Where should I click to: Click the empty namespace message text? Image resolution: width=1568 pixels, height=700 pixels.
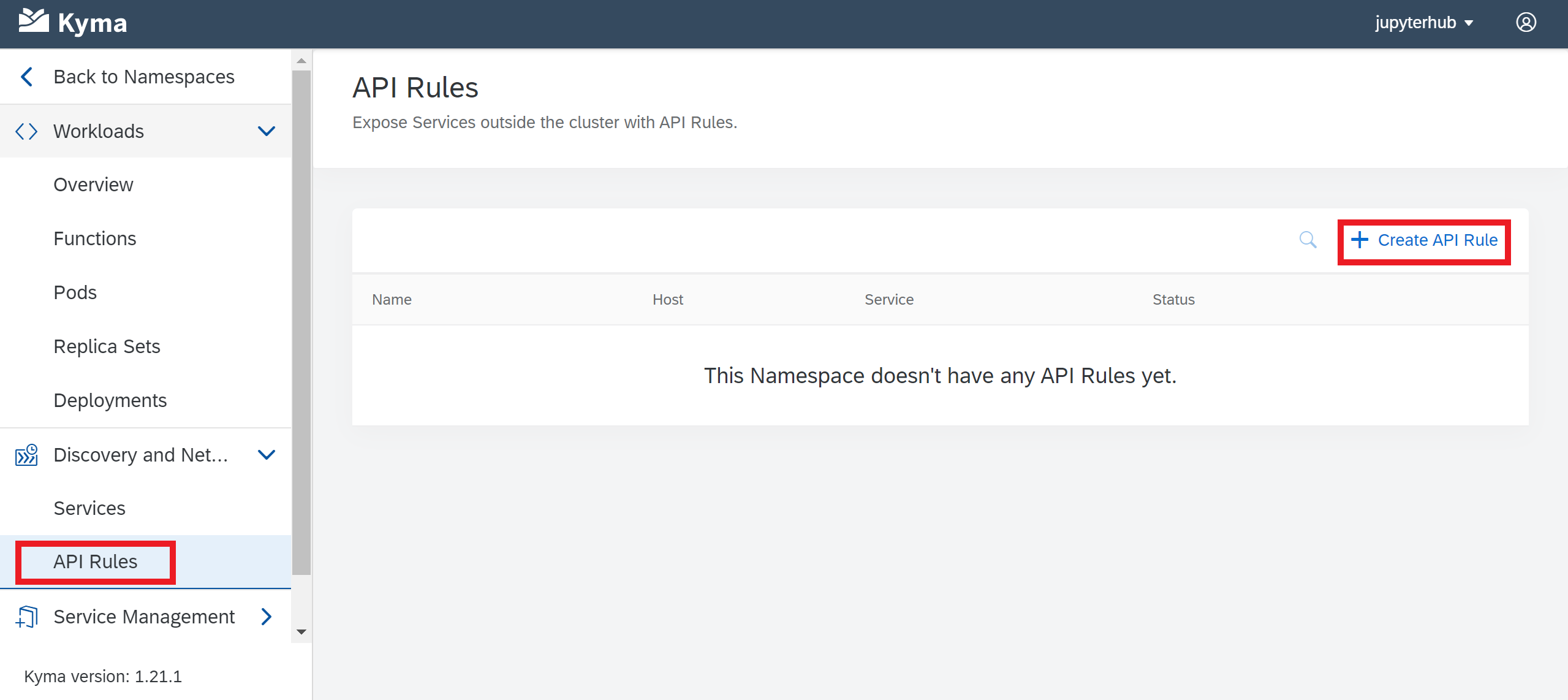pyautogui.click(x=940, y=376)
